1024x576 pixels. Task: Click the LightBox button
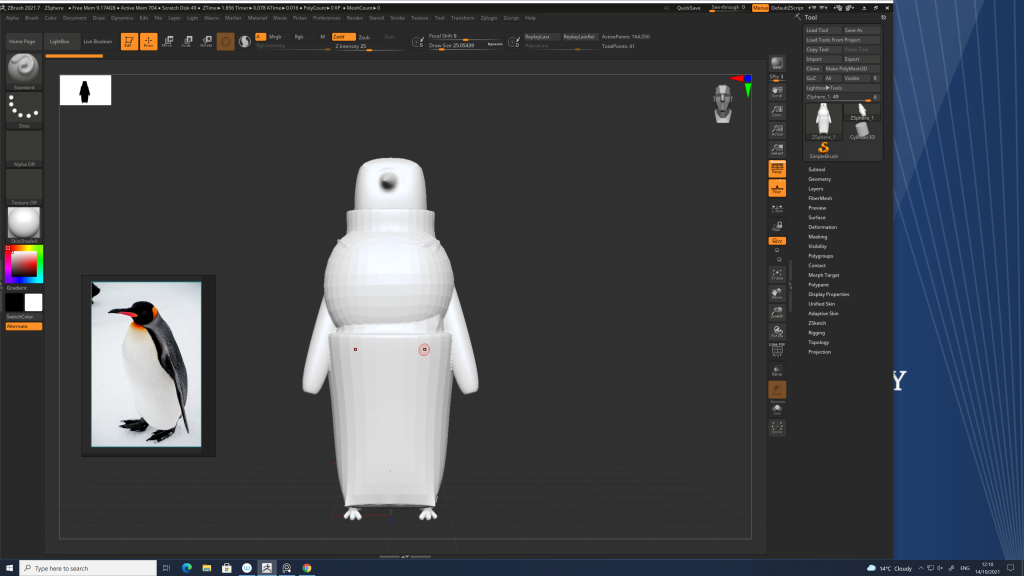[60, 41]
